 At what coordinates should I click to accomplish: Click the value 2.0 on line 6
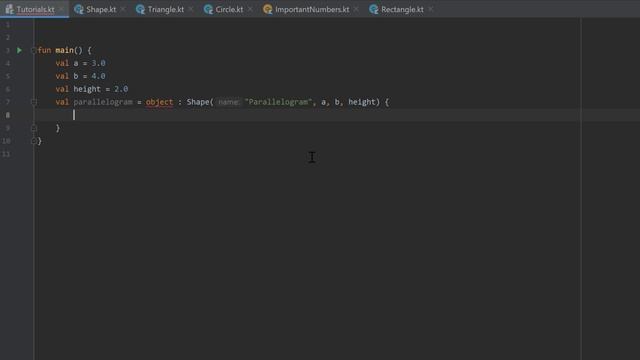coord(121,89)
